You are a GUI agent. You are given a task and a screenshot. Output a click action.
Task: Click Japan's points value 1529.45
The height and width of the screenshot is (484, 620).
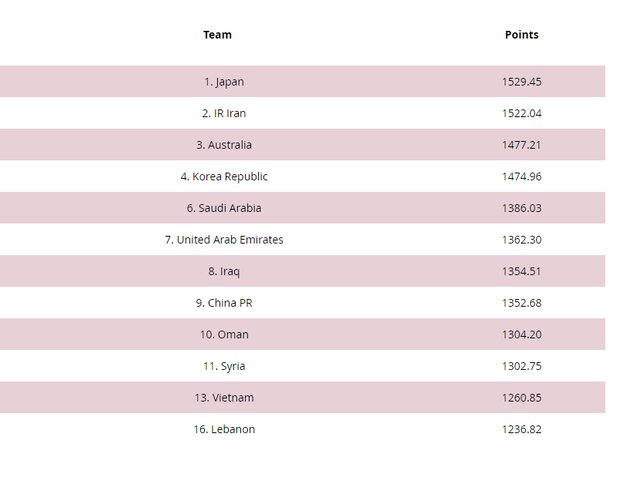521,82
